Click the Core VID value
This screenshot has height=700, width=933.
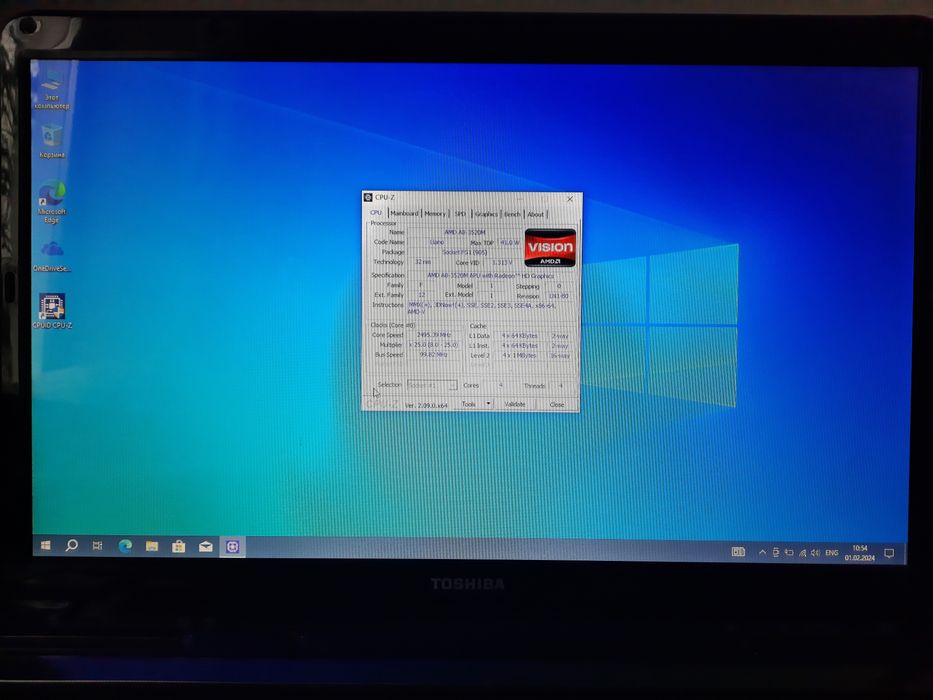[x=502, y=262]
